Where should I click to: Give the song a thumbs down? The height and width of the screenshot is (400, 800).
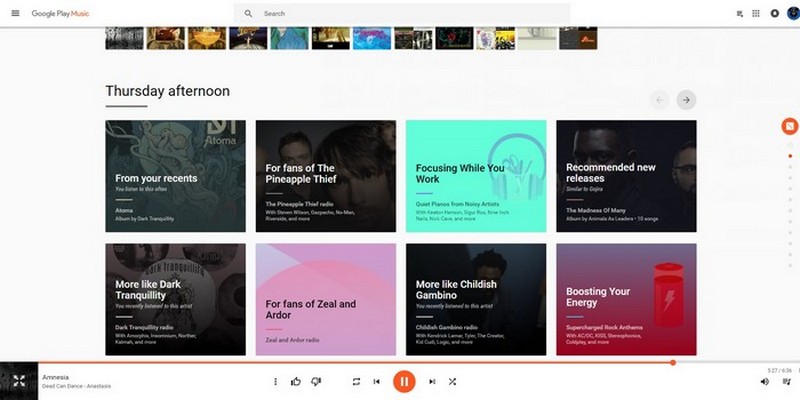pos(316,382)
